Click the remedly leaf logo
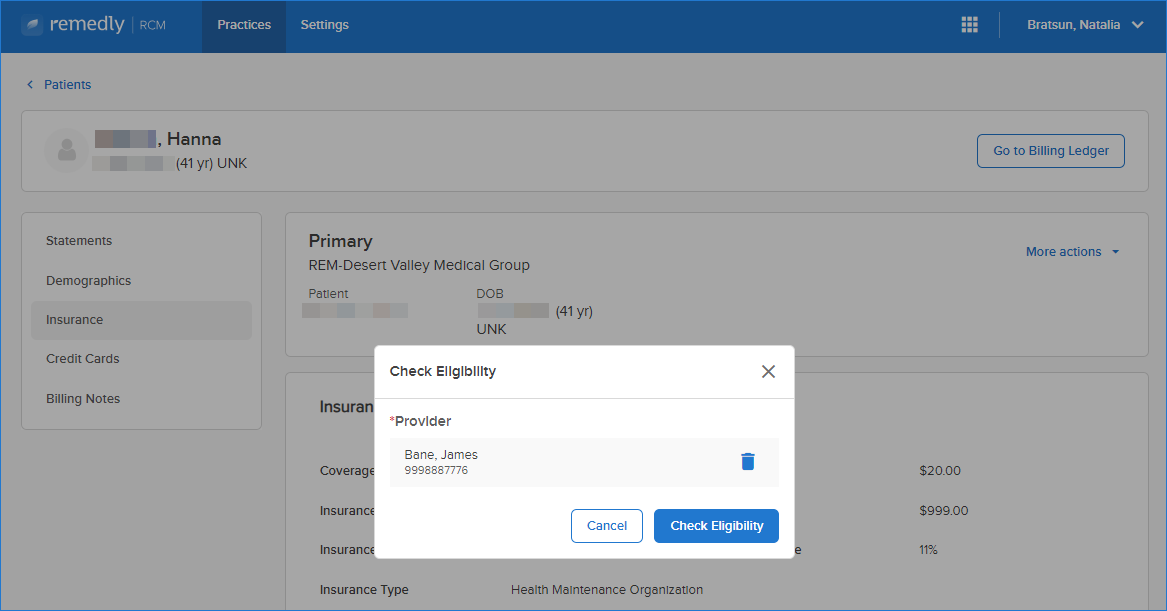Viewport: 1167px width, 611px height. coord(32,25)
